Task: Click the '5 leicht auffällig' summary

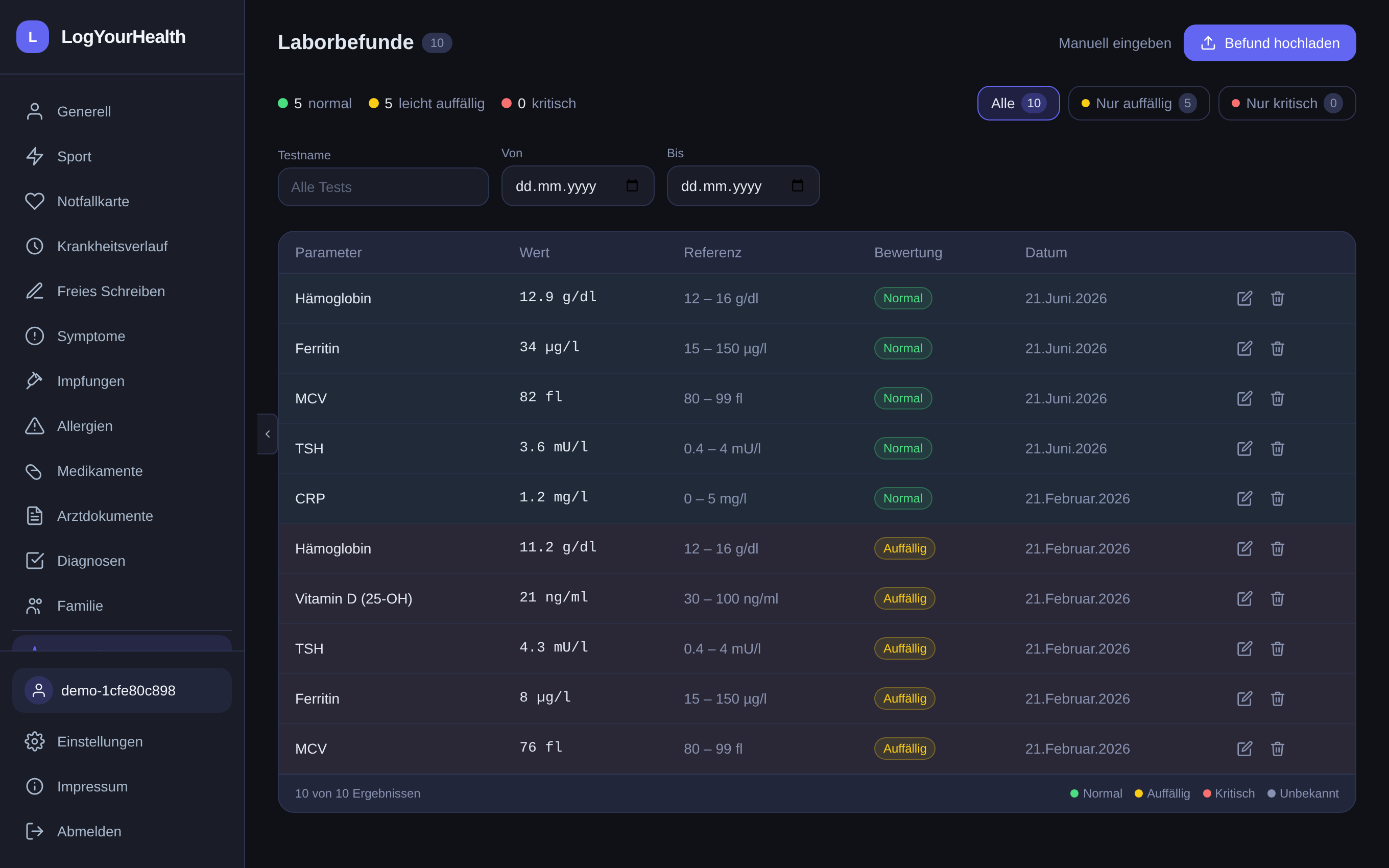Action: pyautogui.click(x=426, y=103)
